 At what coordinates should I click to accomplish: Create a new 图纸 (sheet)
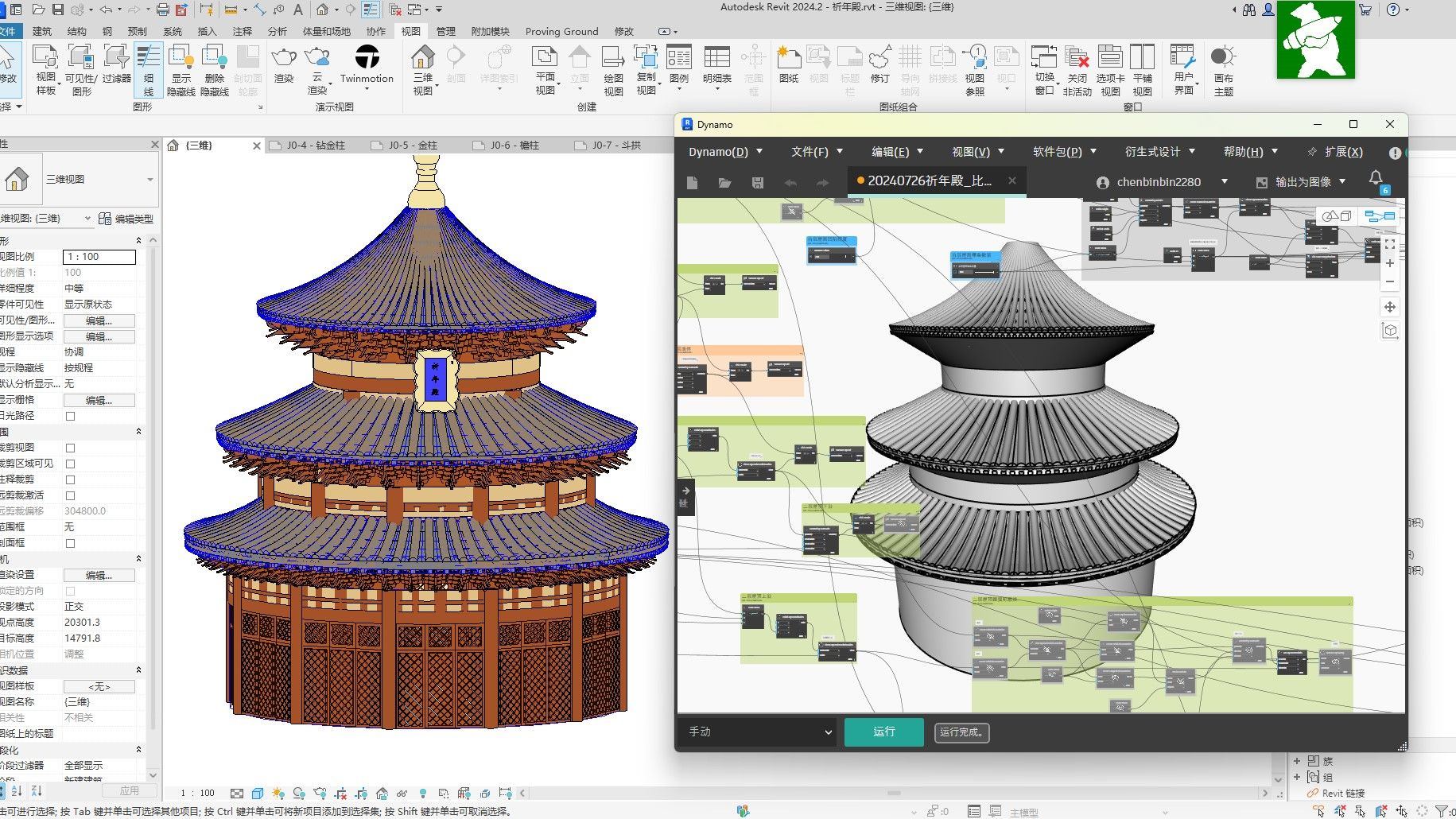(x=789, y=64)
